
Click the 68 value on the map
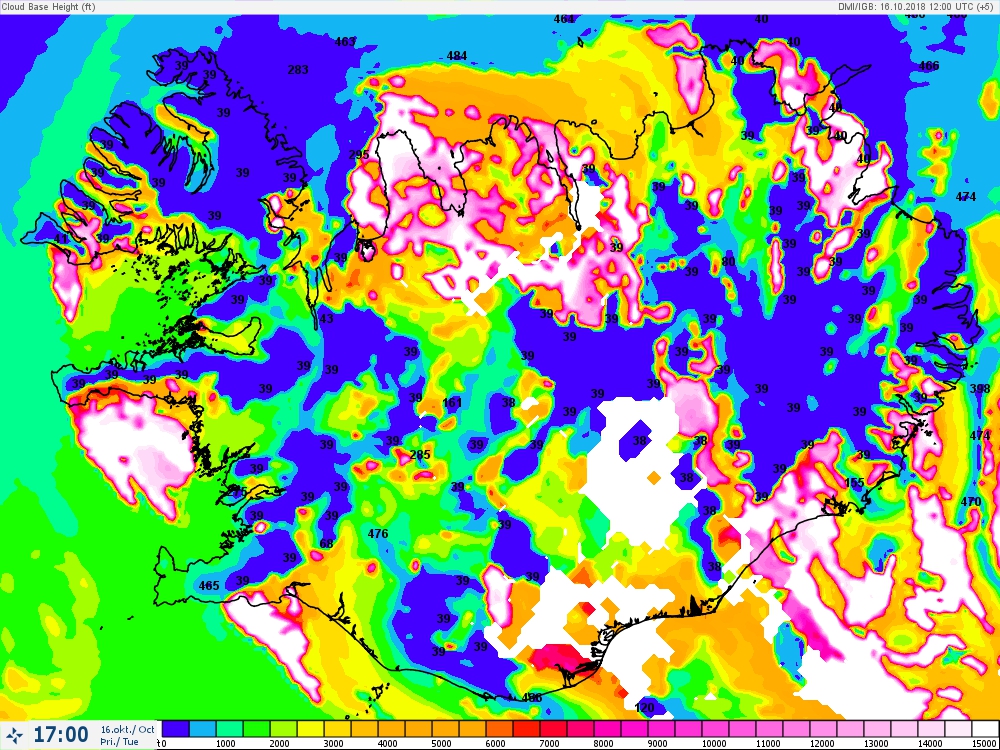[x=327, y=544]
